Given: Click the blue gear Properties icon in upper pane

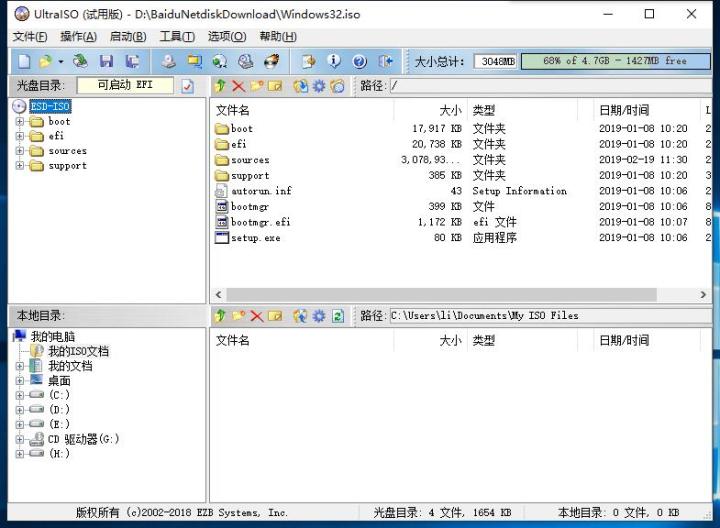Looking at the screenshot, I should point(319,86).
